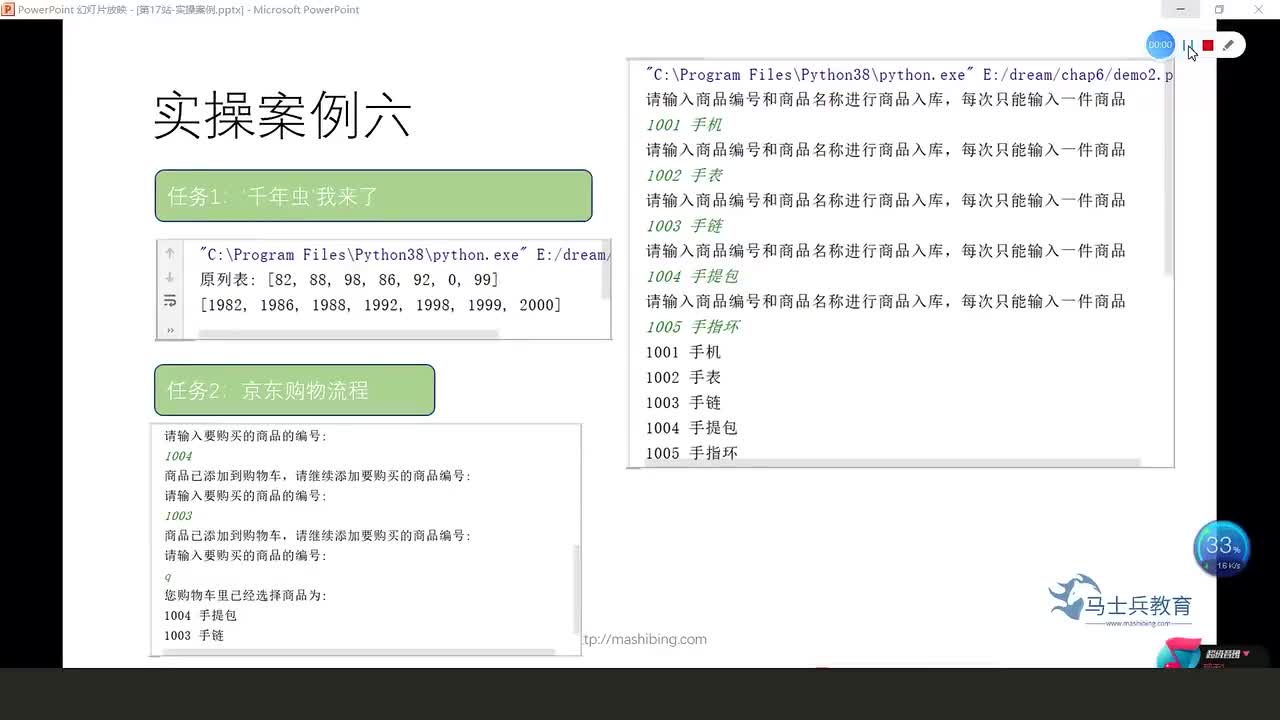The width and height of the screenshot is (1280, 720).
Task: Click the green italic 1005 手指环 line
Action: click(692, 327)
